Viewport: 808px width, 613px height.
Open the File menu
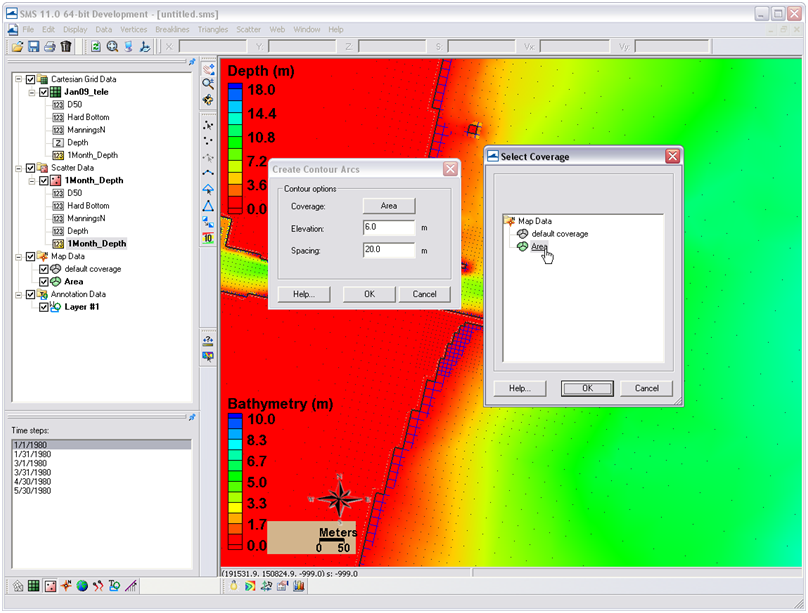pyautogui.click(x=28, y=29)
